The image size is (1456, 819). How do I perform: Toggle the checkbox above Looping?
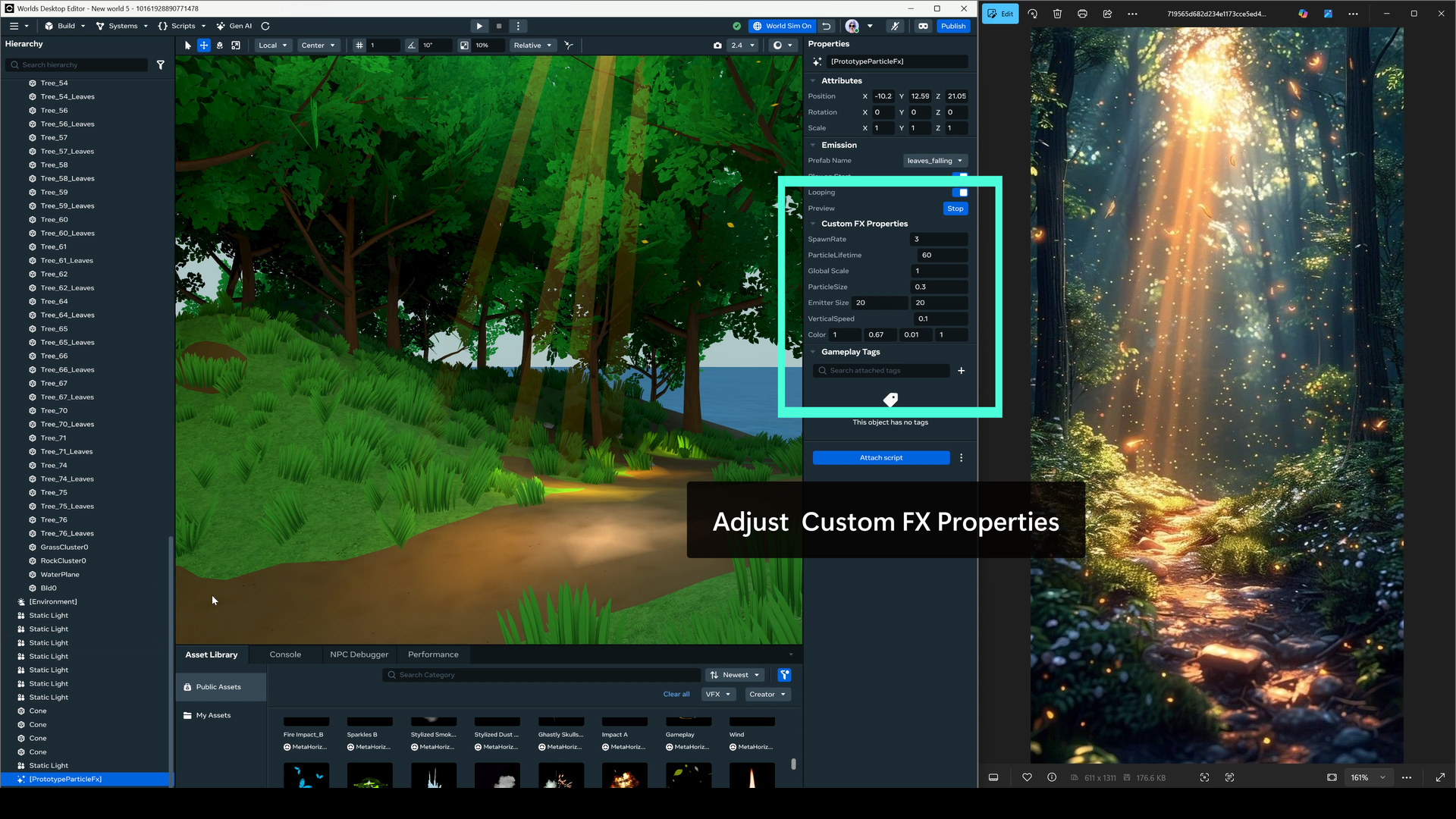point(962,176)
